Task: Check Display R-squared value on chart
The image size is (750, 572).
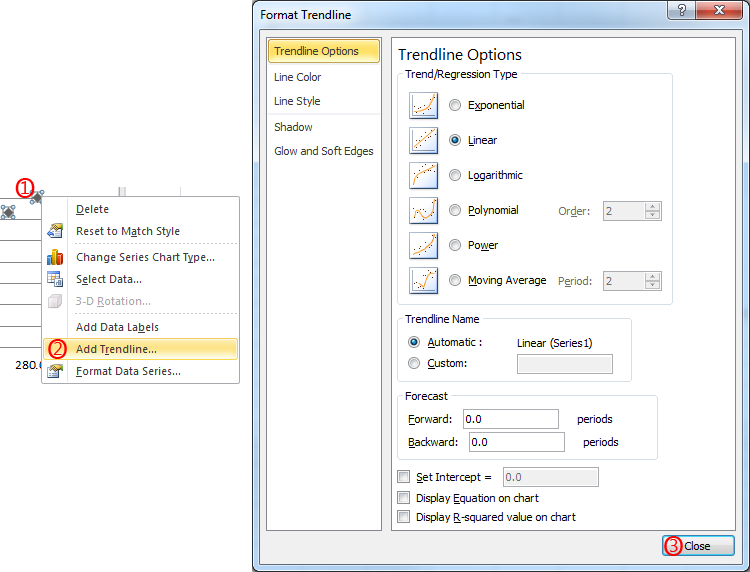Action: [x=404, y=517]
